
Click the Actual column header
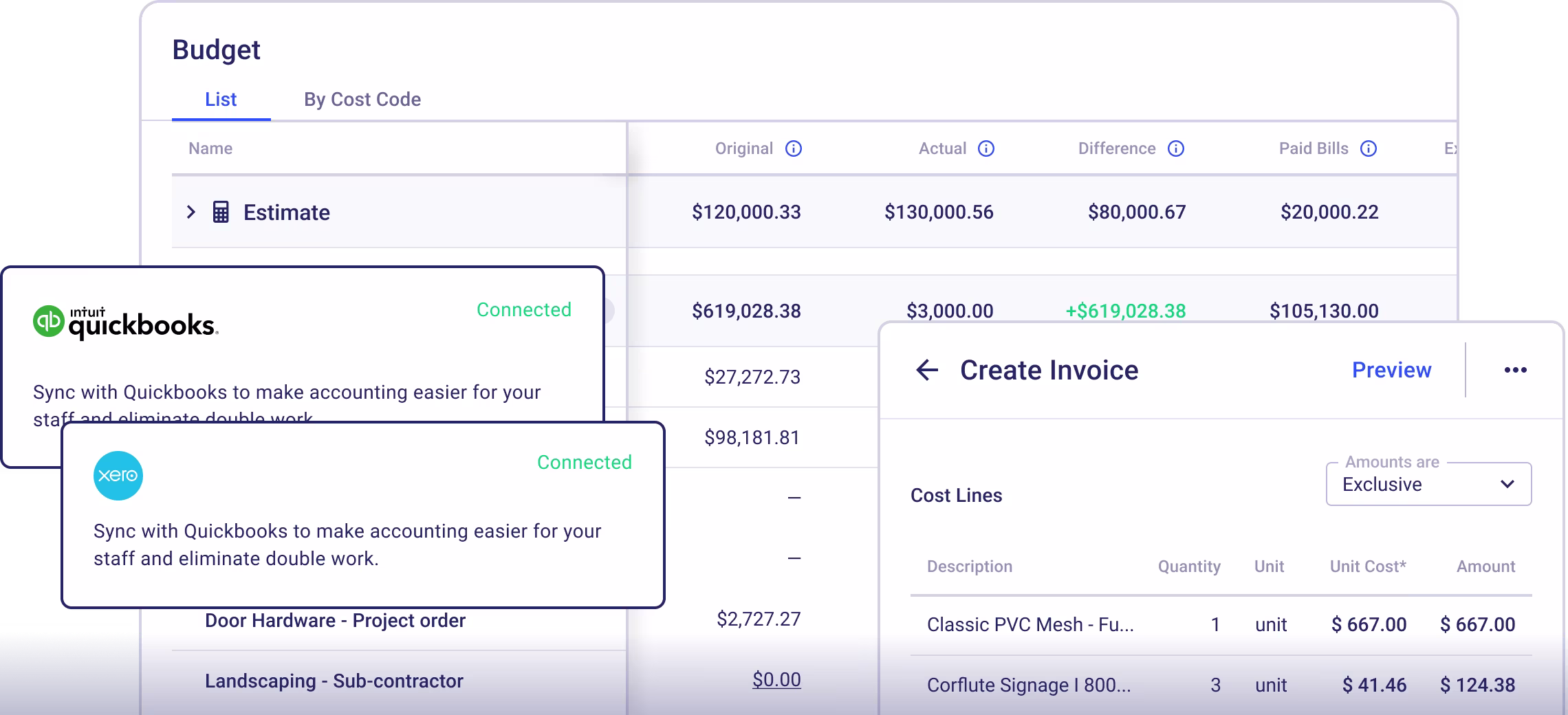pyautogui.click(x=943, y=148)
